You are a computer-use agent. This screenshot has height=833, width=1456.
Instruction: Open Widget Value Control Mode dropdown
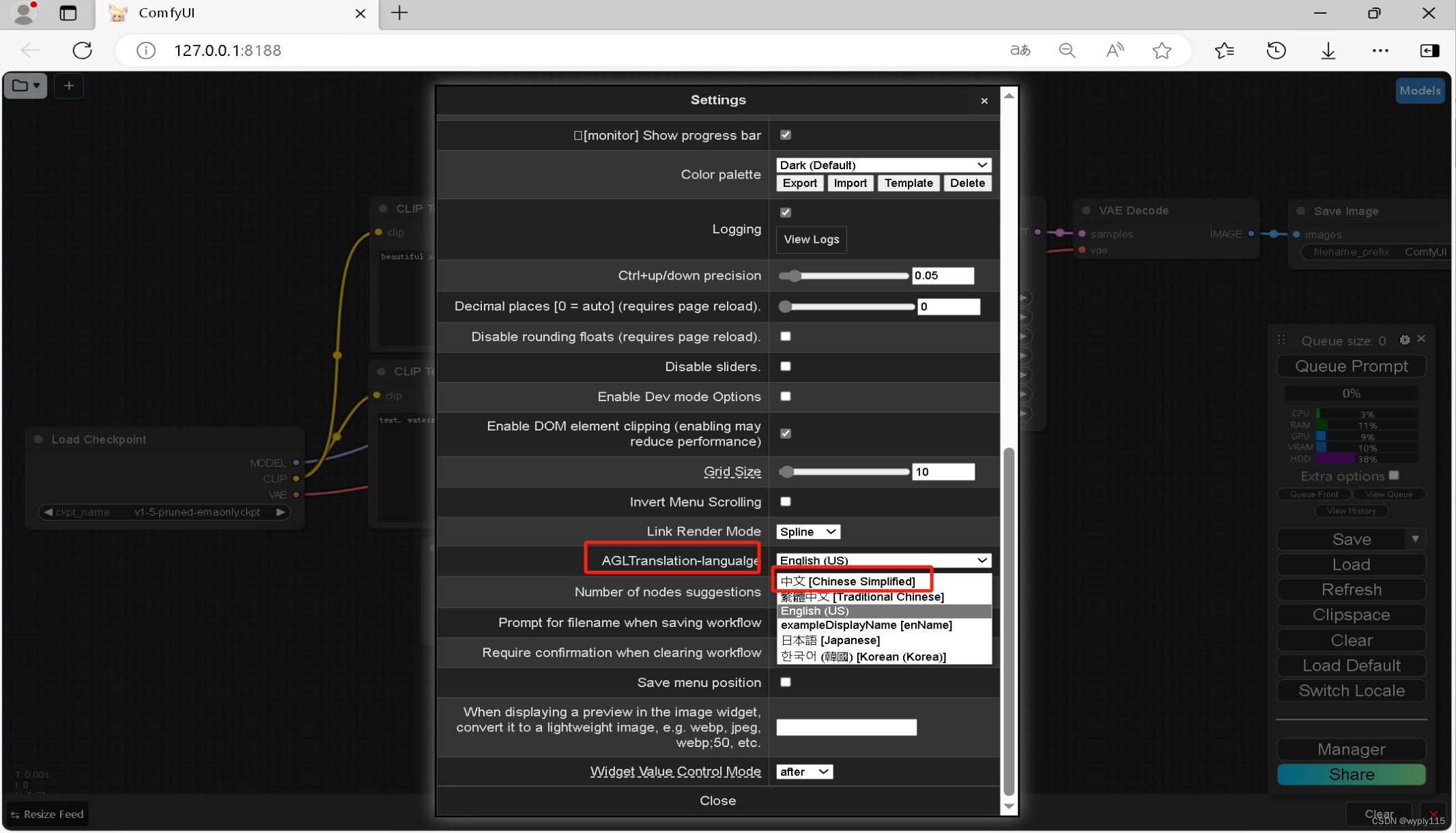coord(804,772)
